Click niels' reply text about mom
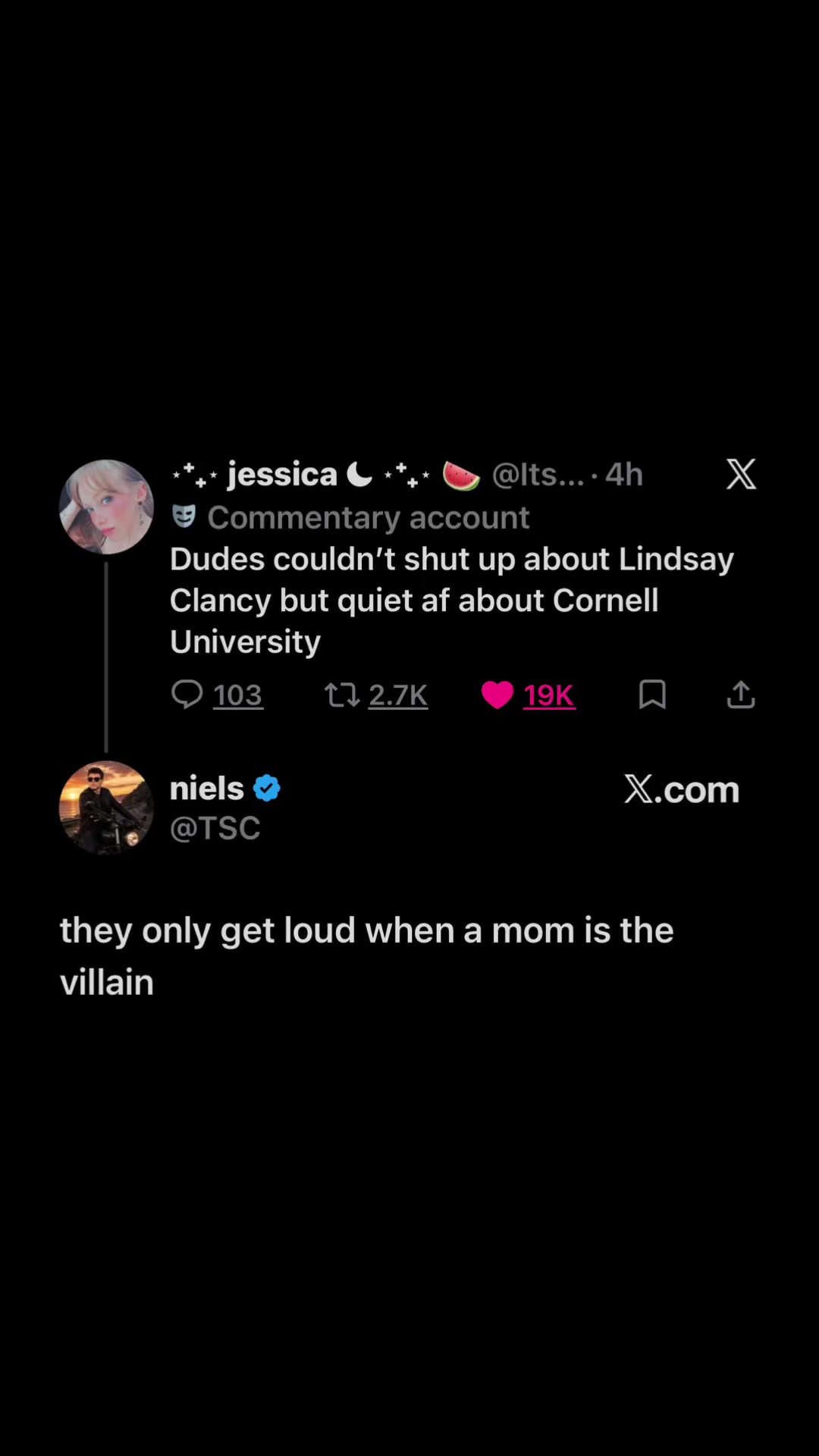Screen dimensions: 819x1456 pyautogui.click(x=367, y=955)
